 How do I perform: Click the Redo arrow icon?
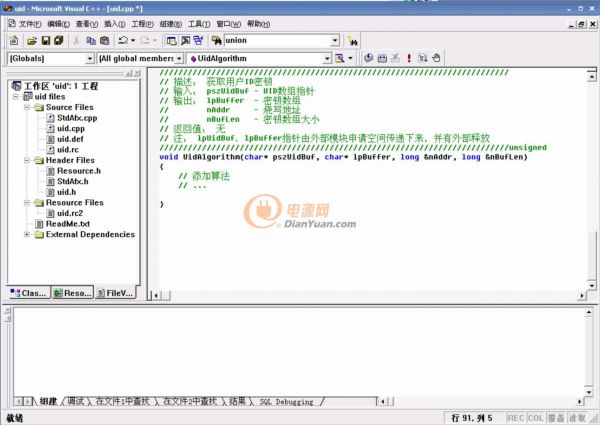point(145,40)
